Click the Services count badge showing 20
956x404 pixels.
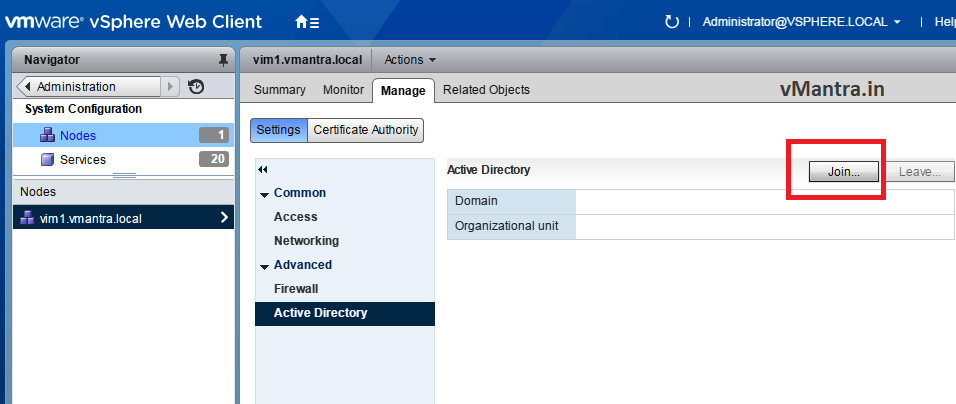(214, 160)
